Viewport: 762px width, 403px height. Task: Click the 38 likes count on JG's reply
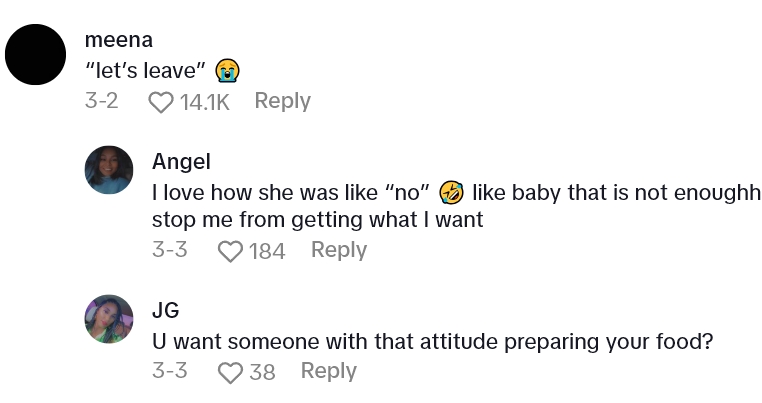point(262,372)
